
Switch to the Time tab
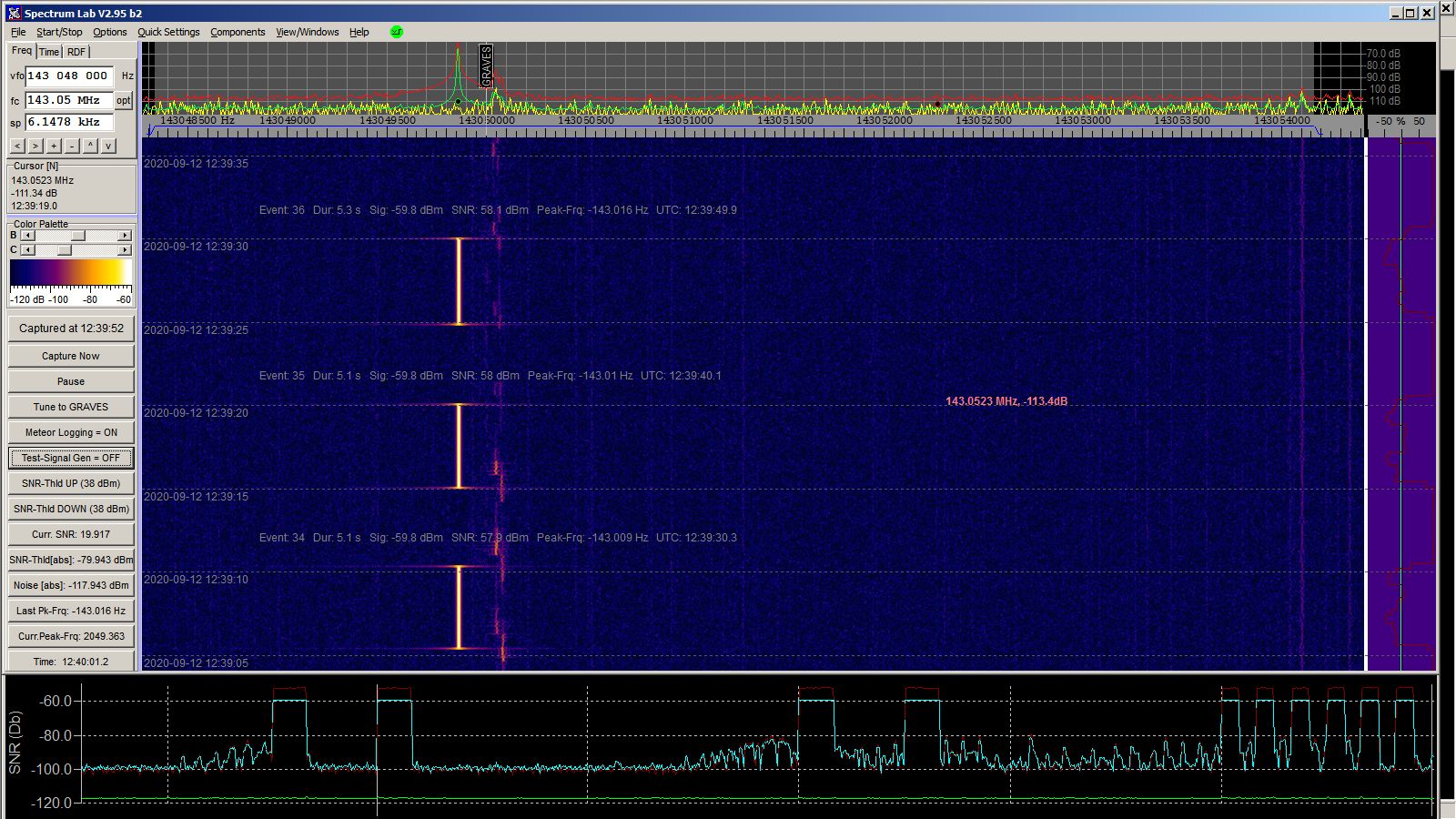(x=49, y=52)
